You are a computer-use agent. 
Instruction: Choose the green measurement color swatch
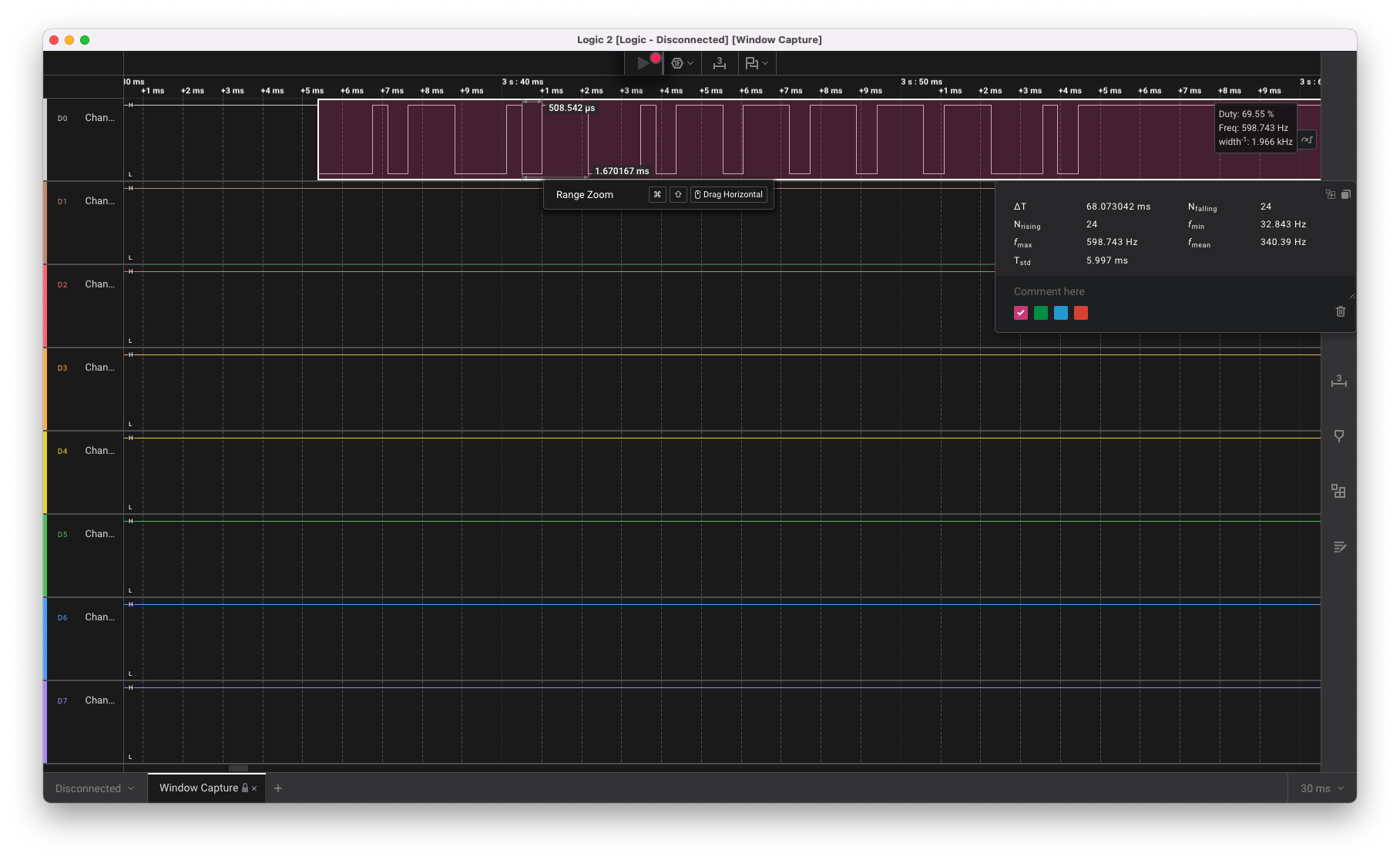point(1041,313)
